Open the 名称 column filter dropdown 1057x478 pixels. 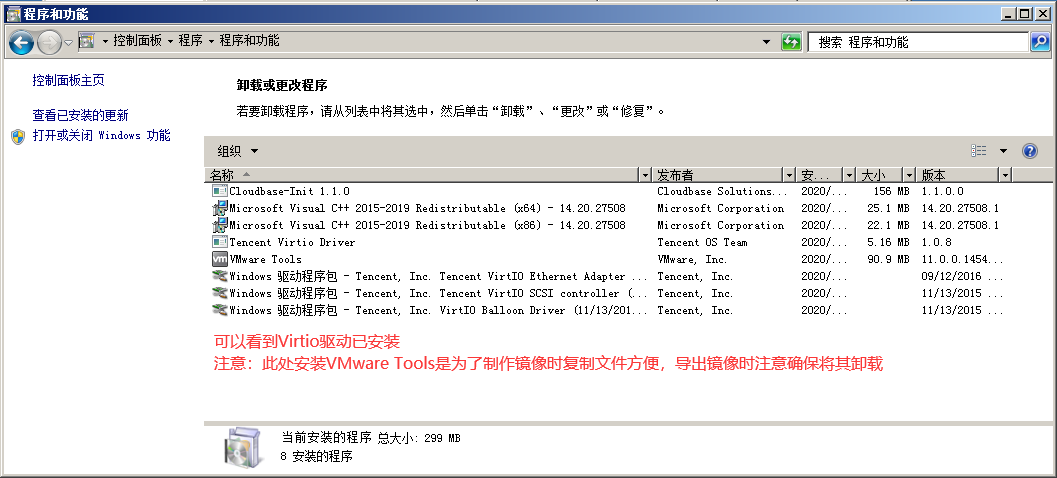pyautogui.click(x=646, y=175)
